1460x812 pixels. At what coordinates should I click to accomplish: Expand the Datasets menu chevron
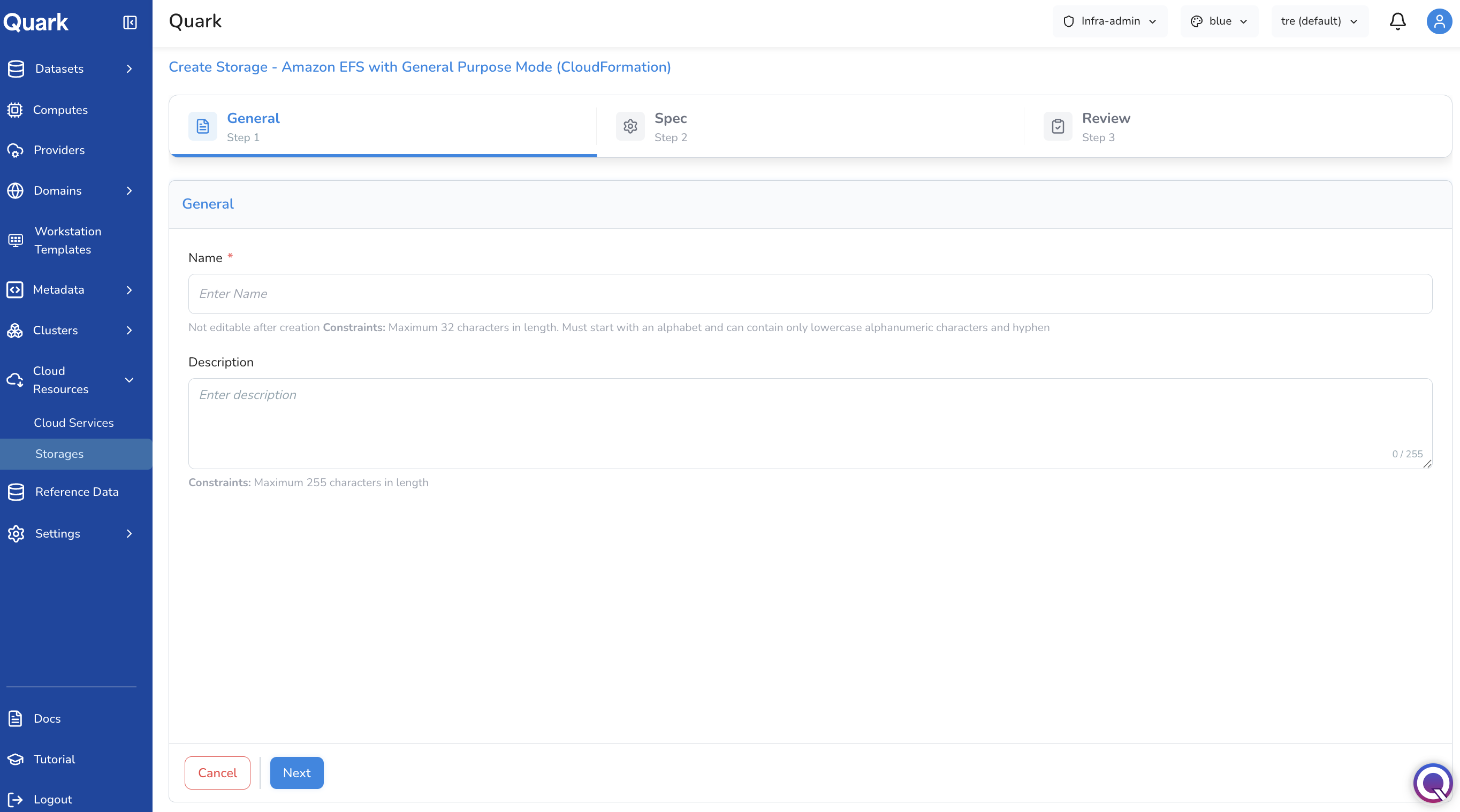pos(129,68)
